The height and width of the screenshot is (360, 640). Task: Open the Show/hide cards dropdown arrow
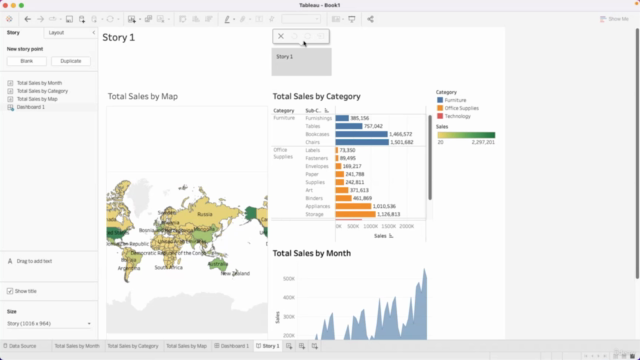(343, 19)
